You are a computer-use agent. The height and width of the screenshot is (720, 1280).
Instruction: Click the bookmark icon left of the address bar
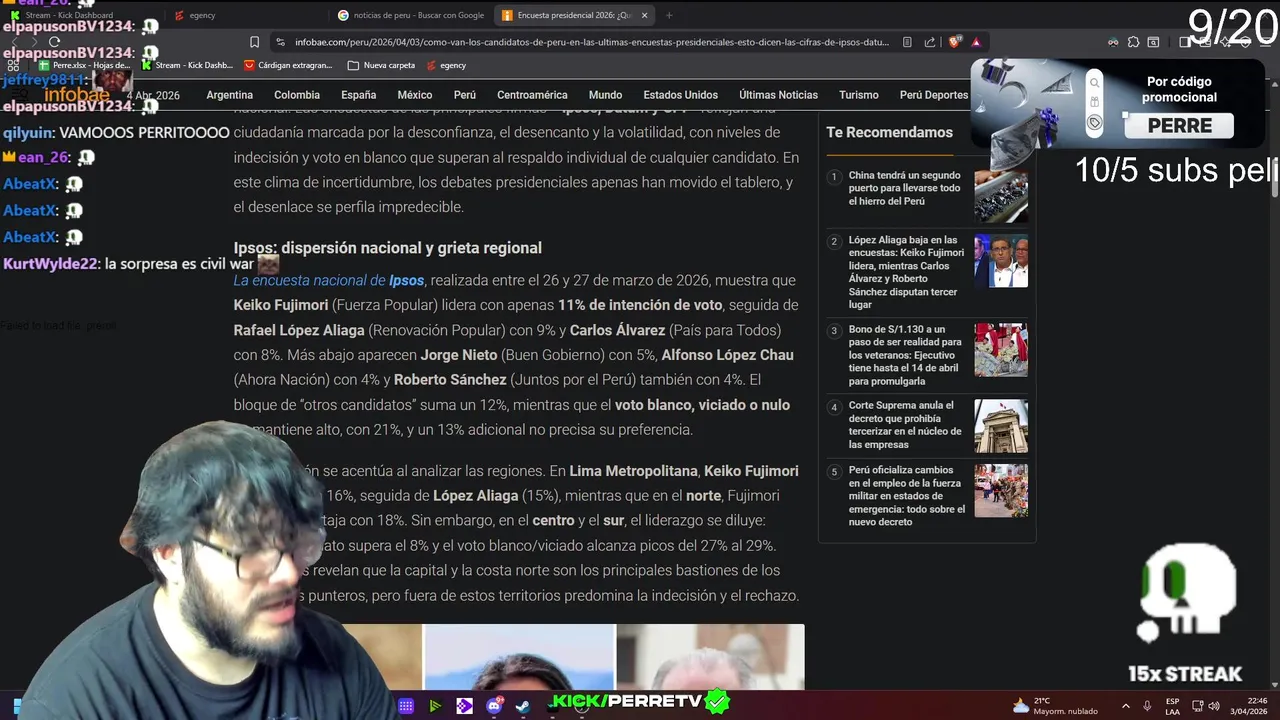click(254, 42)
